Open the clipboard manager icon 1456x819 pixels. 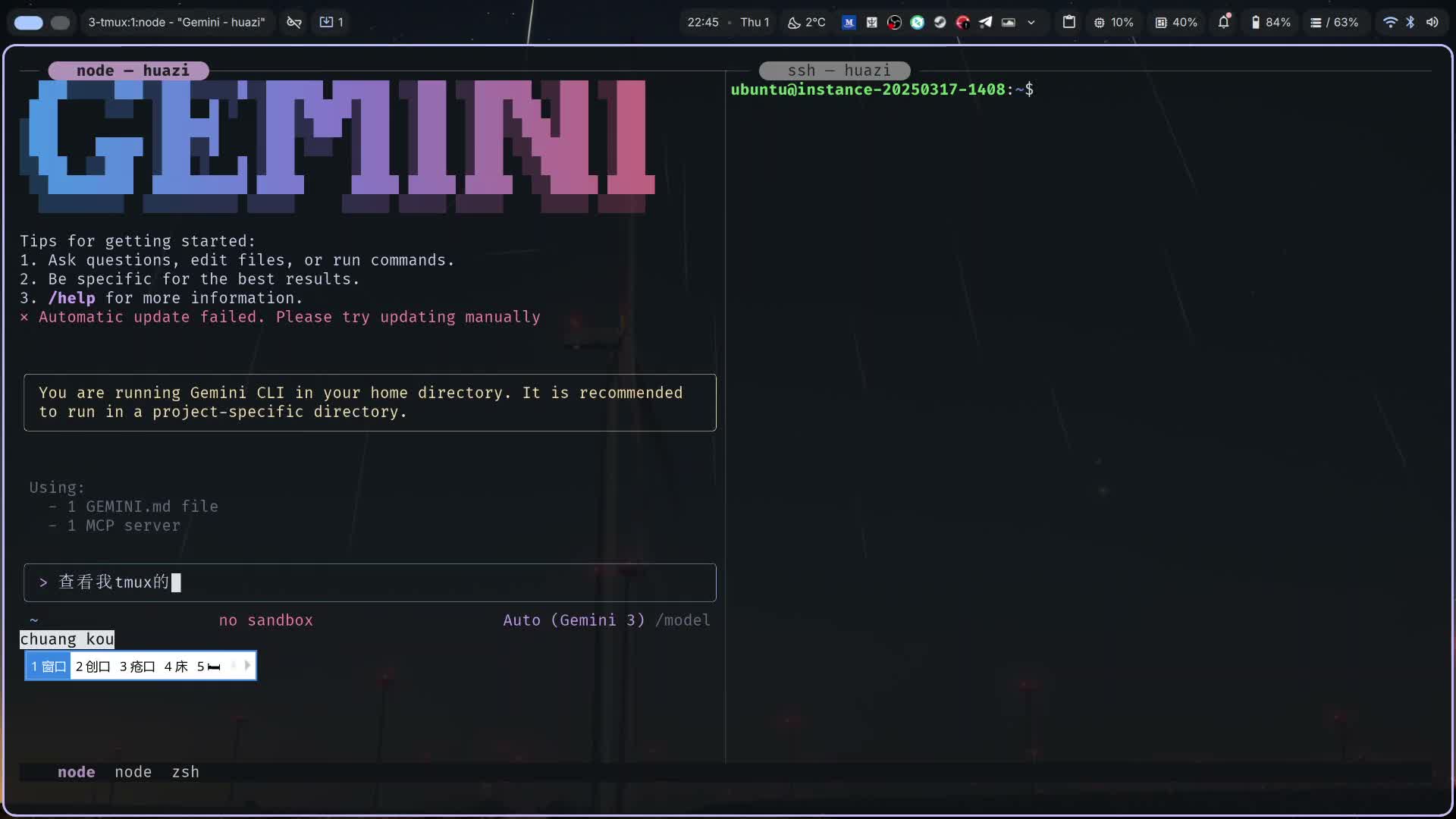[x=1069, y=22]
